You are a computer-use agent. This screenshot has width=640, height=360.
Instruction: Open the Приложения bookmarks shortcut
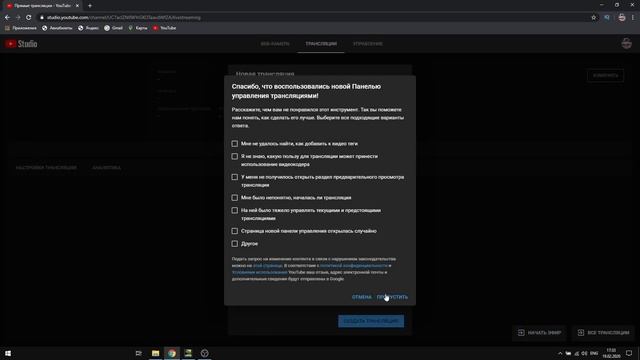(x=20, y=28)
